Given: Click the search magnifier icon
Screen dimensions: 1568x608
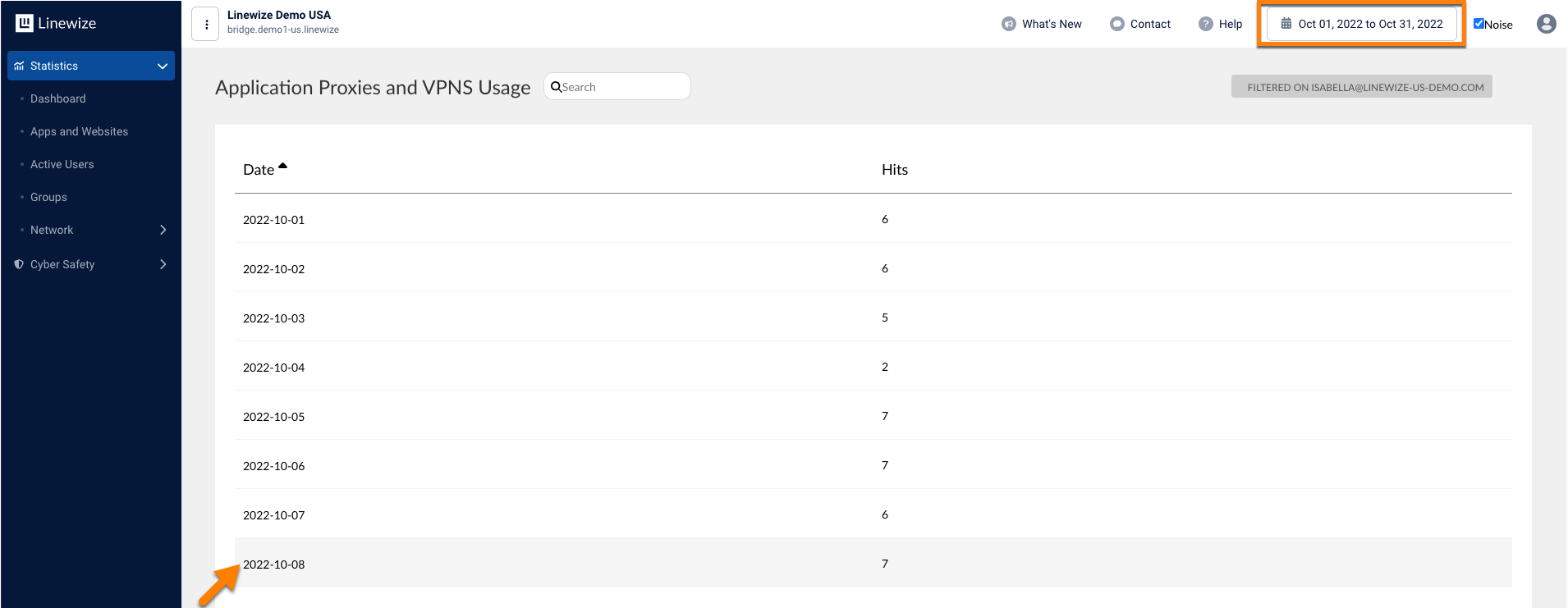Looking at the screenshot, I should pyautogui.click(x=556, y=87).
